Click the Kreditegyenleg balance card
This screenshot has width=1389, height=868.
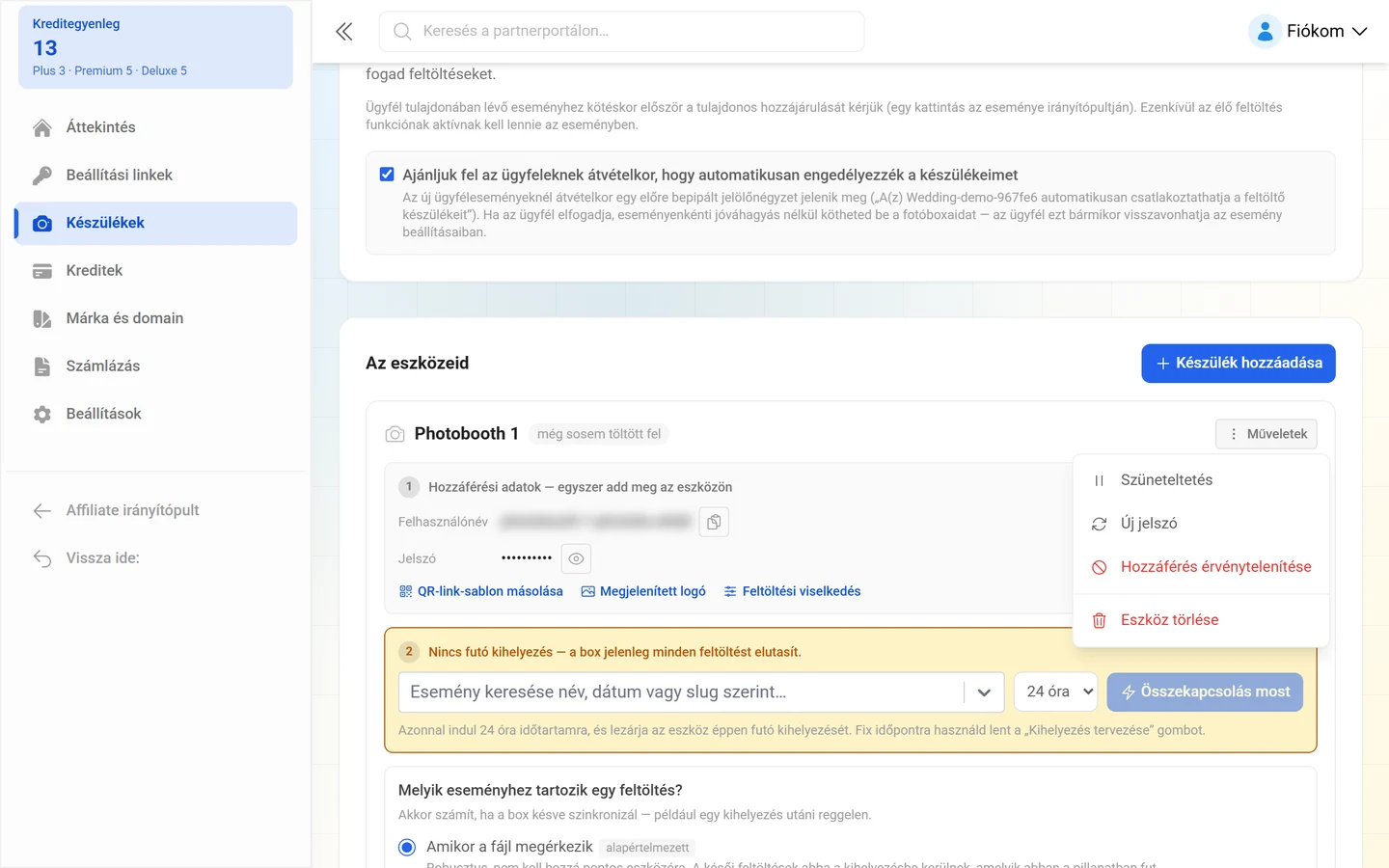point(155,47)
